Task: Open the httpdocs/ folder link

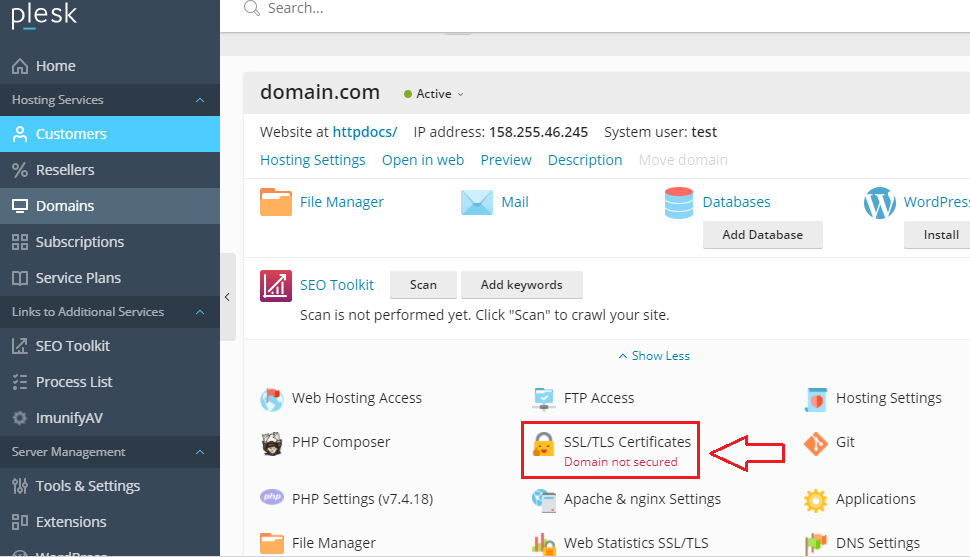Action: (365, 132)
